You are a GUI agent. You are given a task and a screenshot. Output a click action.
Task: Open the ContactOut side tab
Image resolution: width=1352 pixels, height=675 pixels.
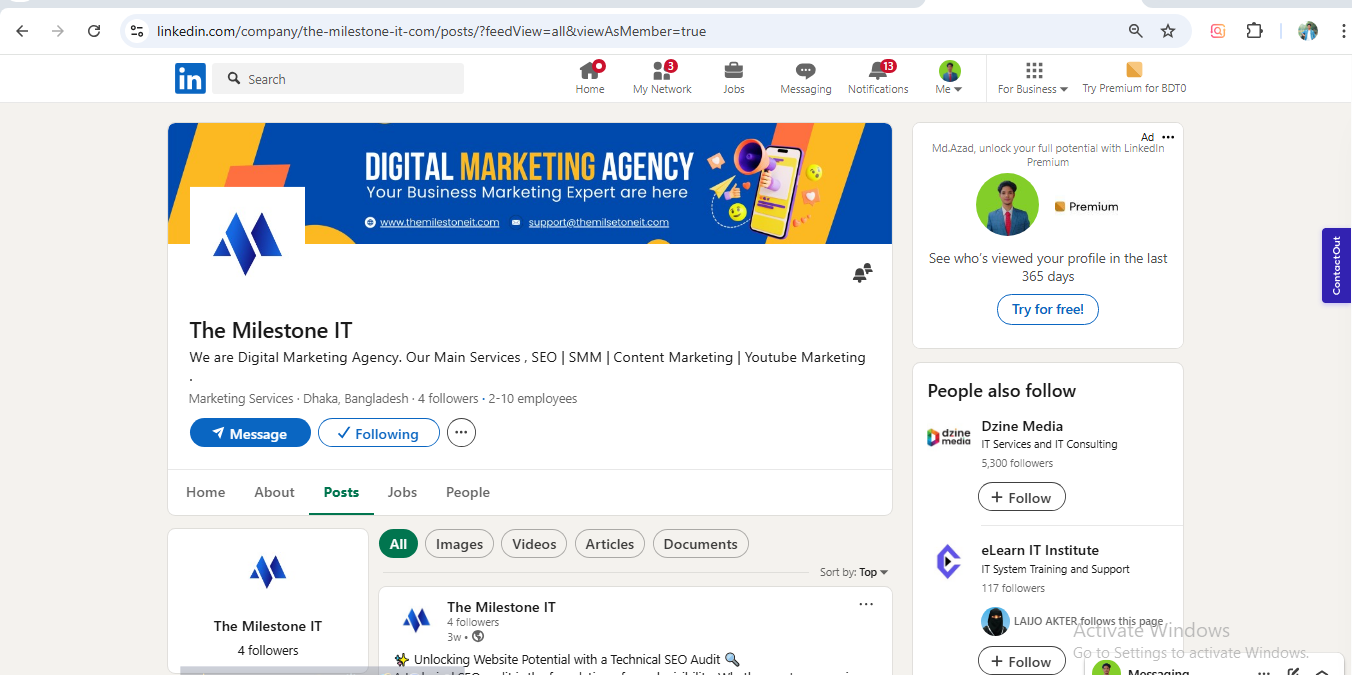coord(1336,265)
